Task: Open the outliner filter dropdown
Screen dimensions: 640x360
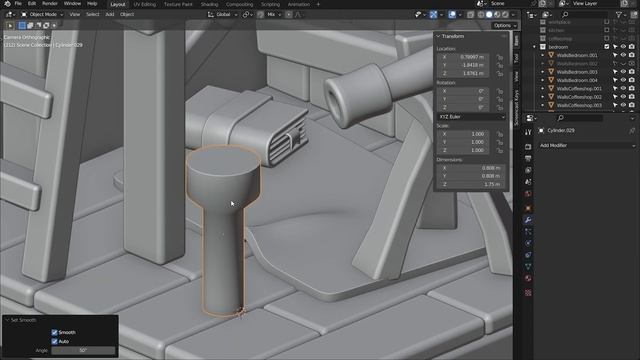Action: [x=620, y=15]
